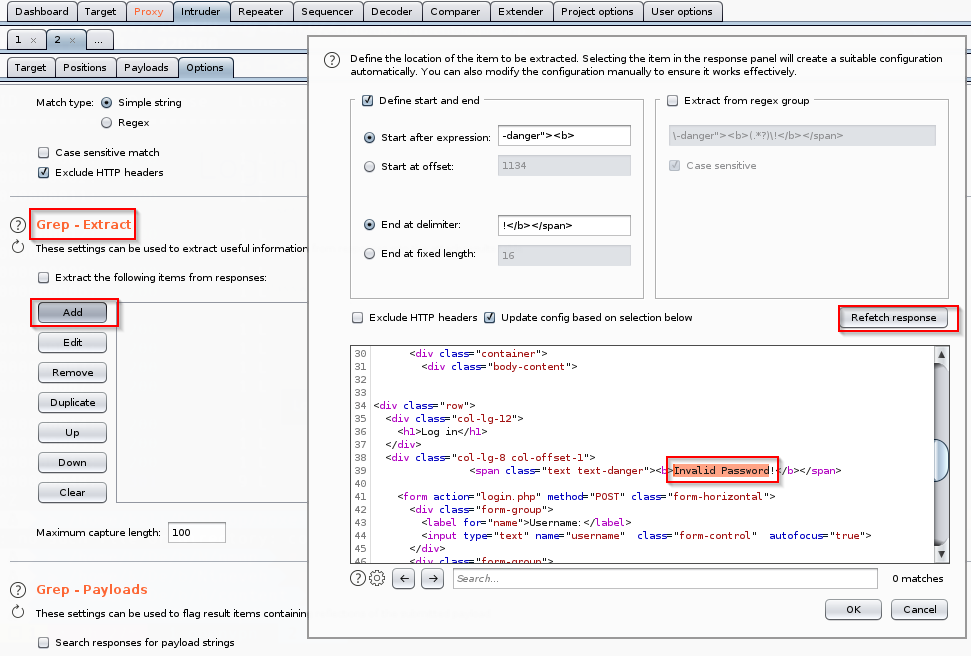Viewport: 971px width, 656px height.
Task: Go to previous search match arrow
Action: [x=403, y=578]
